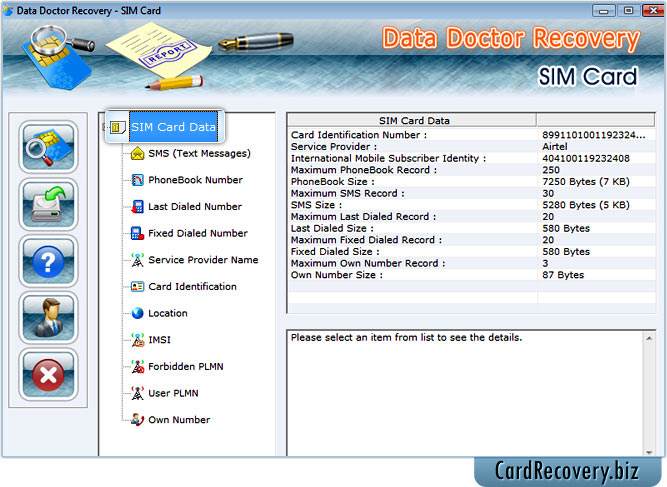Click the SIM card search sidebar button
This screenshot has height=487, width=667.
[x=48, y=147]
